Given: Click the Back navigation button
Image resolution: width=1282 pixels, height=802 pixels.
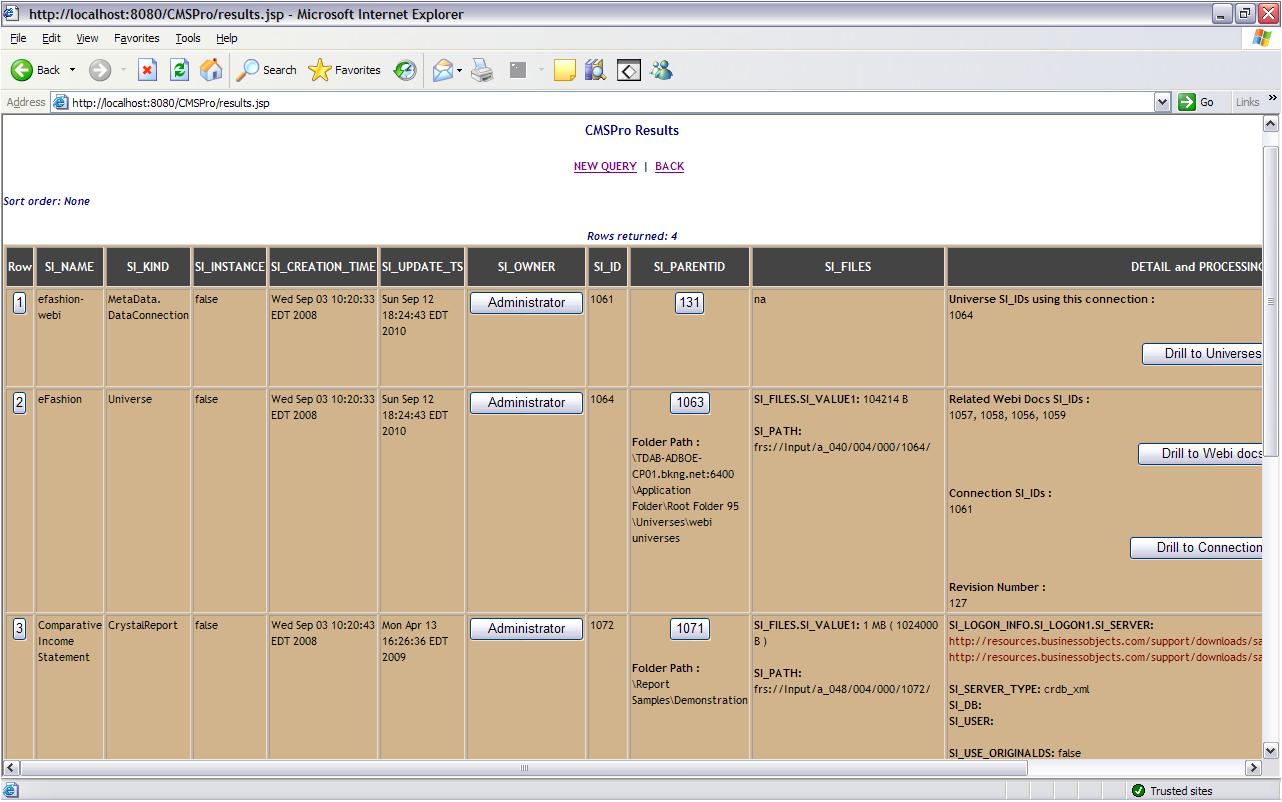Looking at the screenshot, I should 36,70.
